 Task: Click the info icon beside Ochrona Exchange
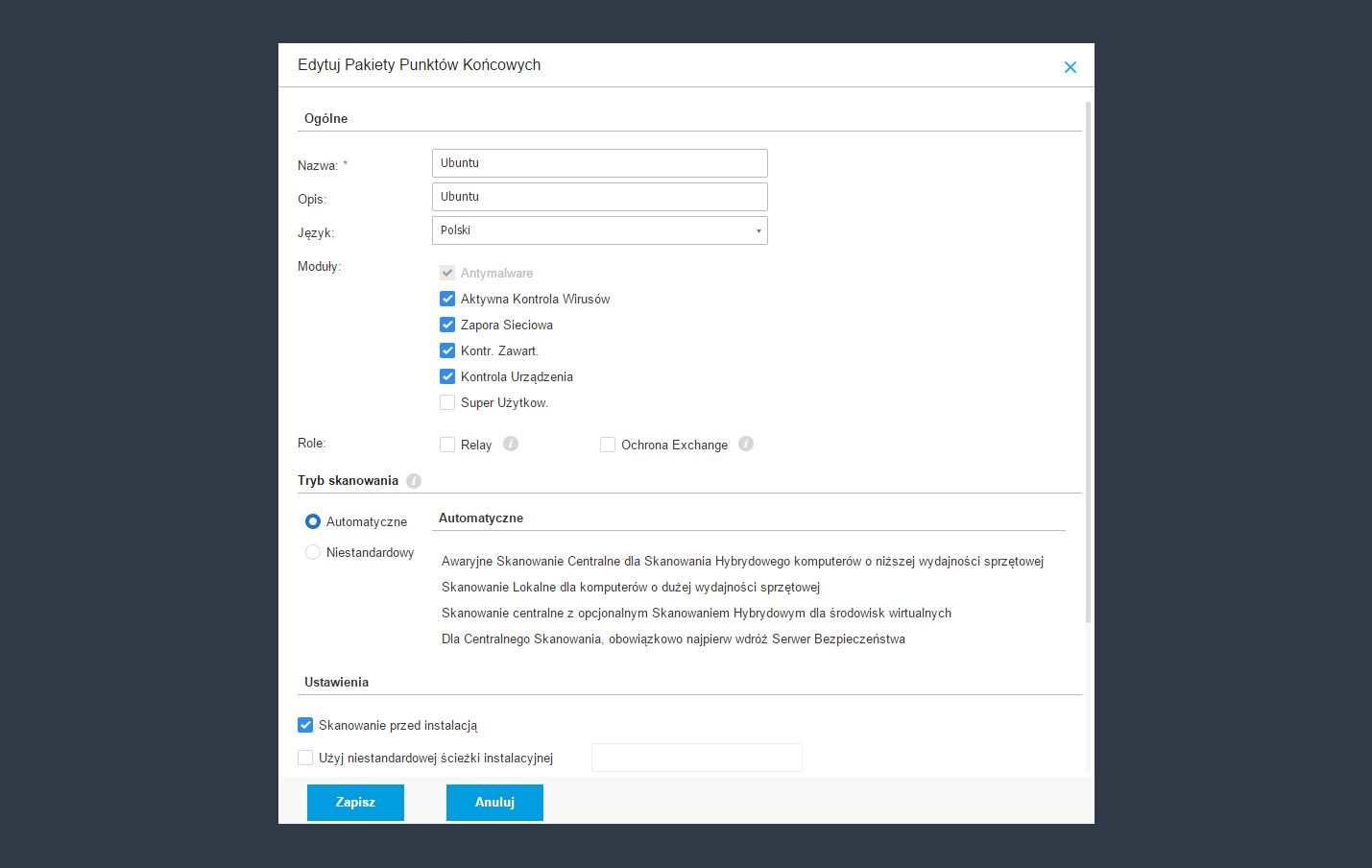click(746, 444)
